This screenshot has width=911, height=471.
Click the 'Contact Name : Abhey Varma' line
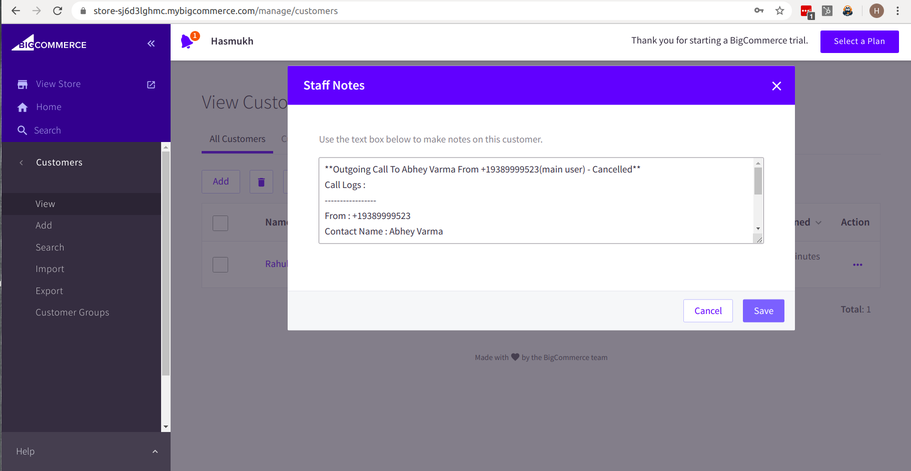(383, 231)
